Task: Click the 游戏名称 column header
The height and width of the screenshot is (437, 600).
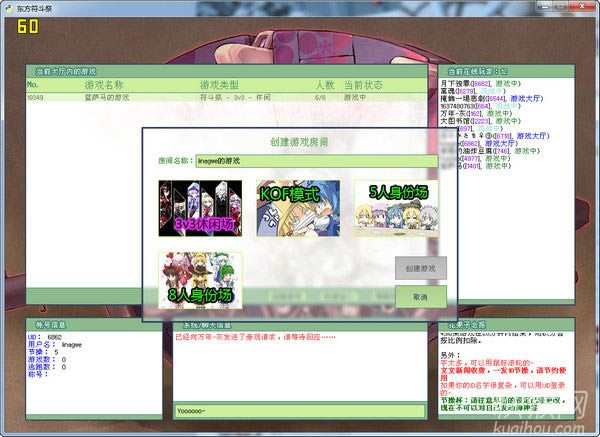Action: [100, 86]
